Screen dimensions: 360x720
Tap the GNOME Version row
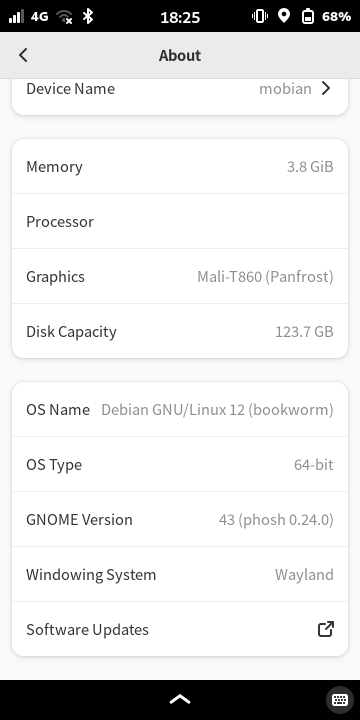[x=180, y=519]
